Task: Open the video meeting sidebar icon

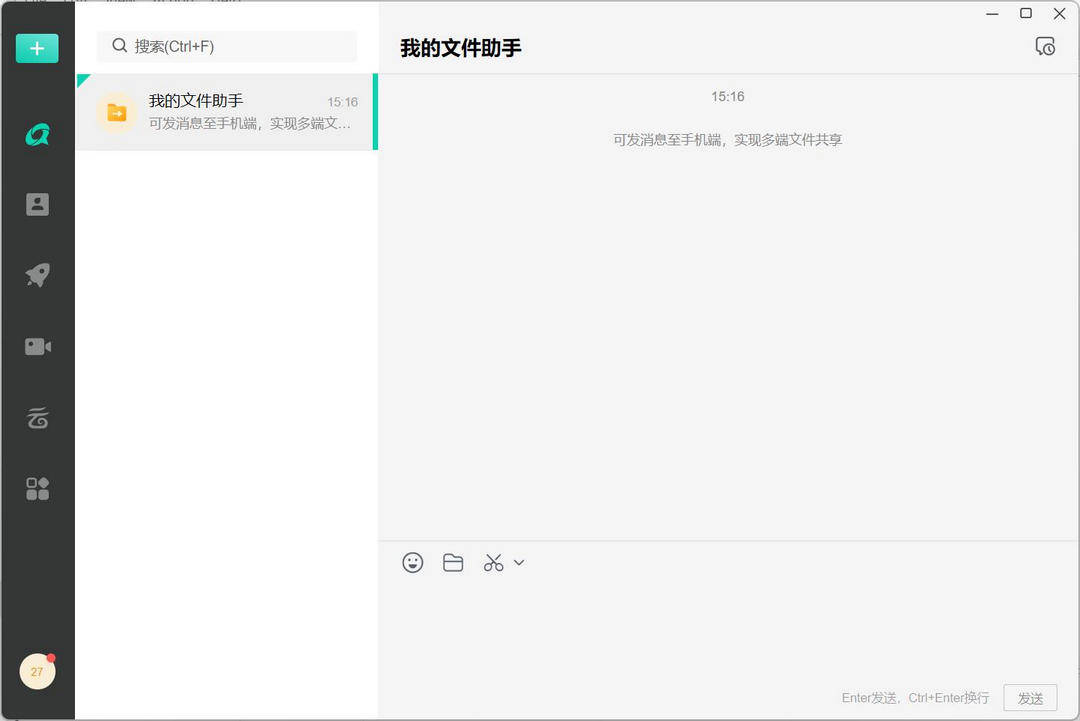Action: [x=37, y=346]
